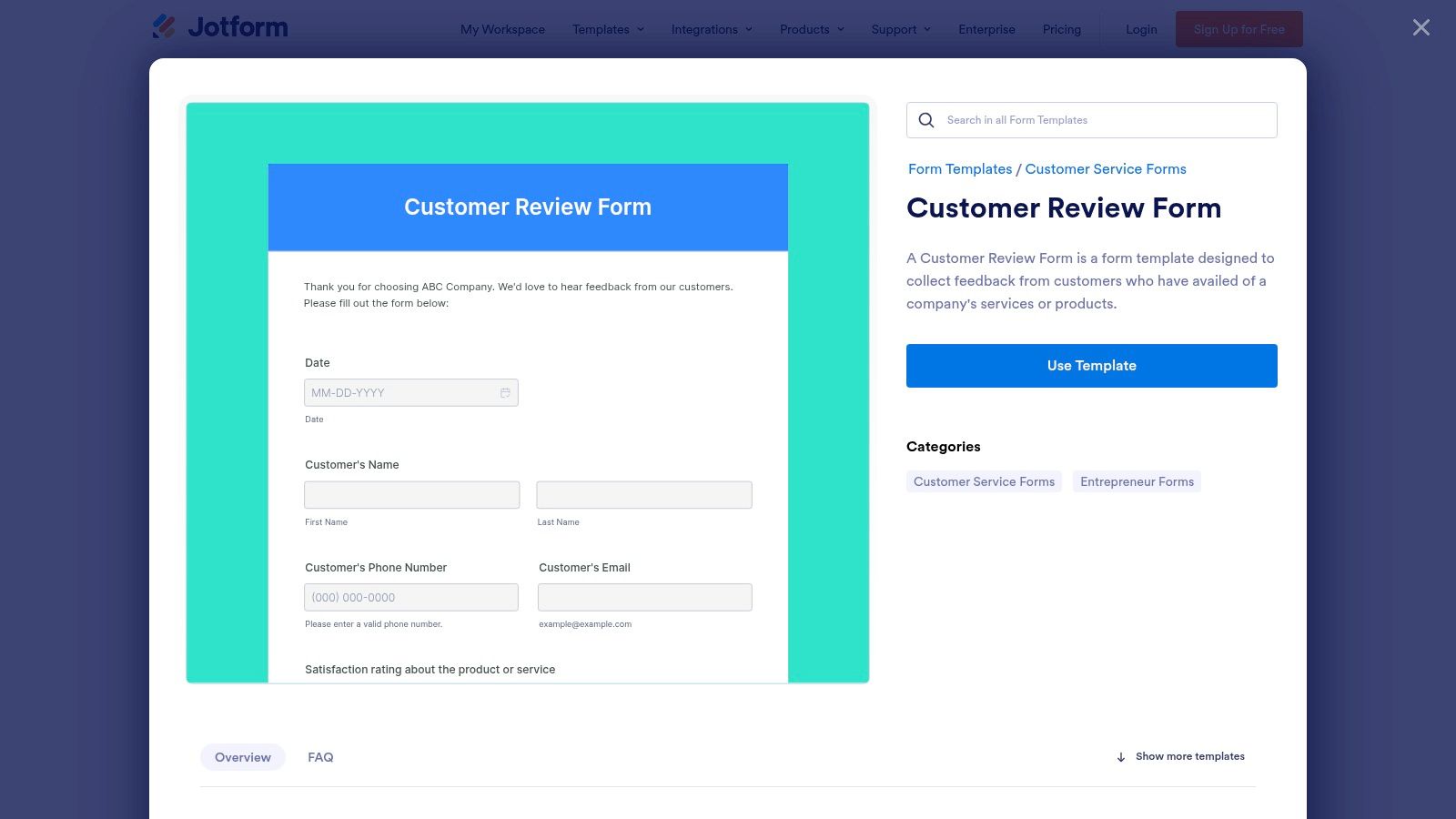Open the calendar icon in the Date field
This screenshot has height=819, width=1456.
[x=505, y=392]
